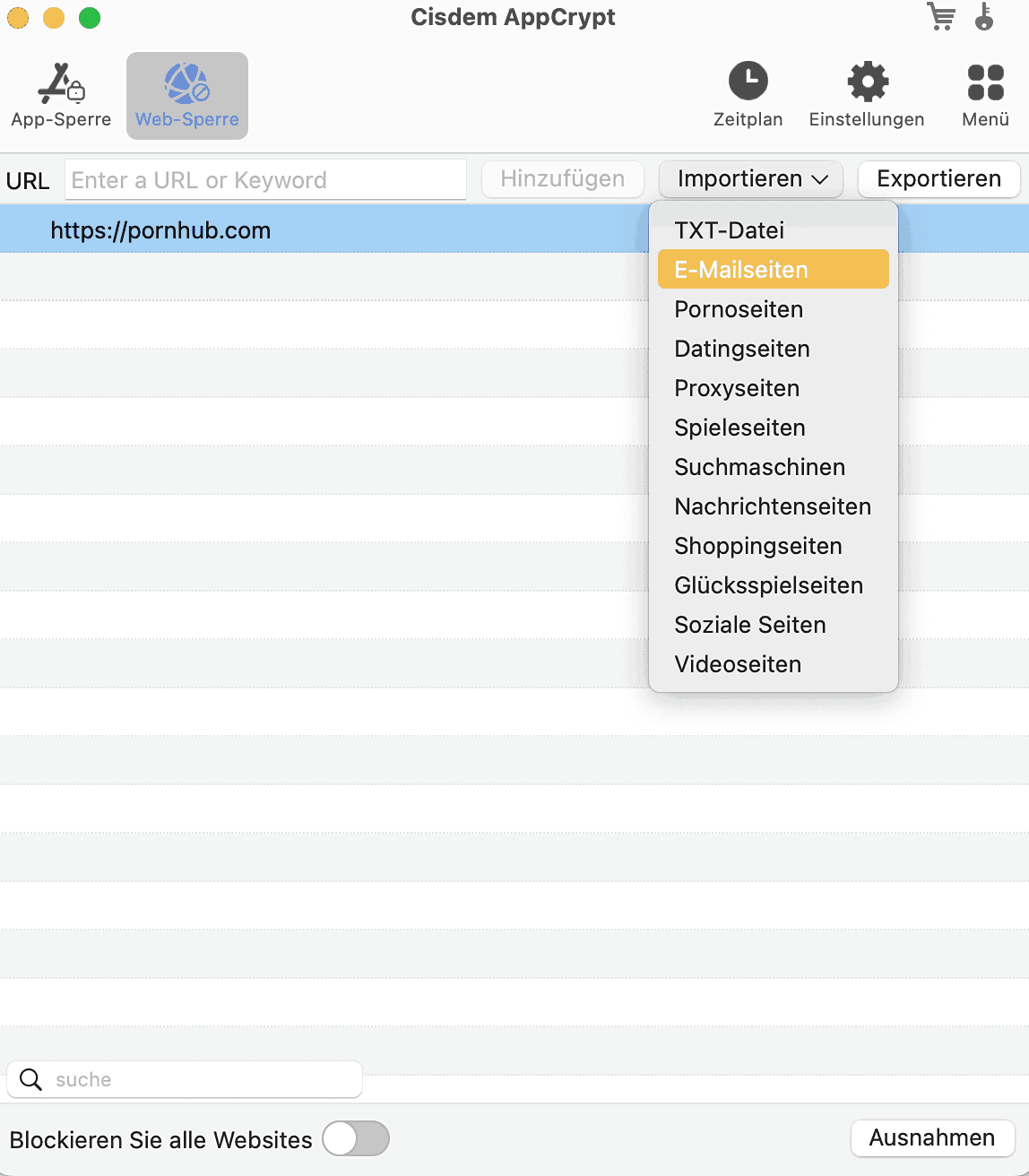Select Datingseiten from import list
1029x1176 pixels.
click(x=774, y=349)
